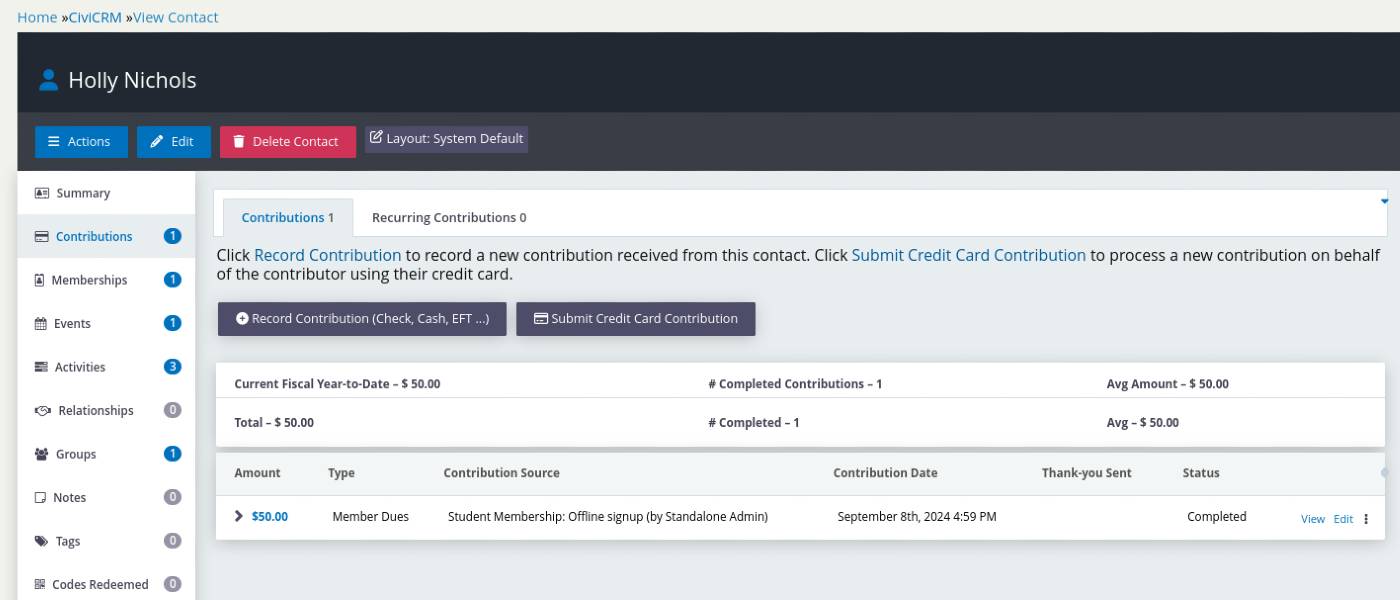Switch to Recurring Contributions 0 tab
The height and width of the screenshot is (600, 1400).
click(449, 217)
